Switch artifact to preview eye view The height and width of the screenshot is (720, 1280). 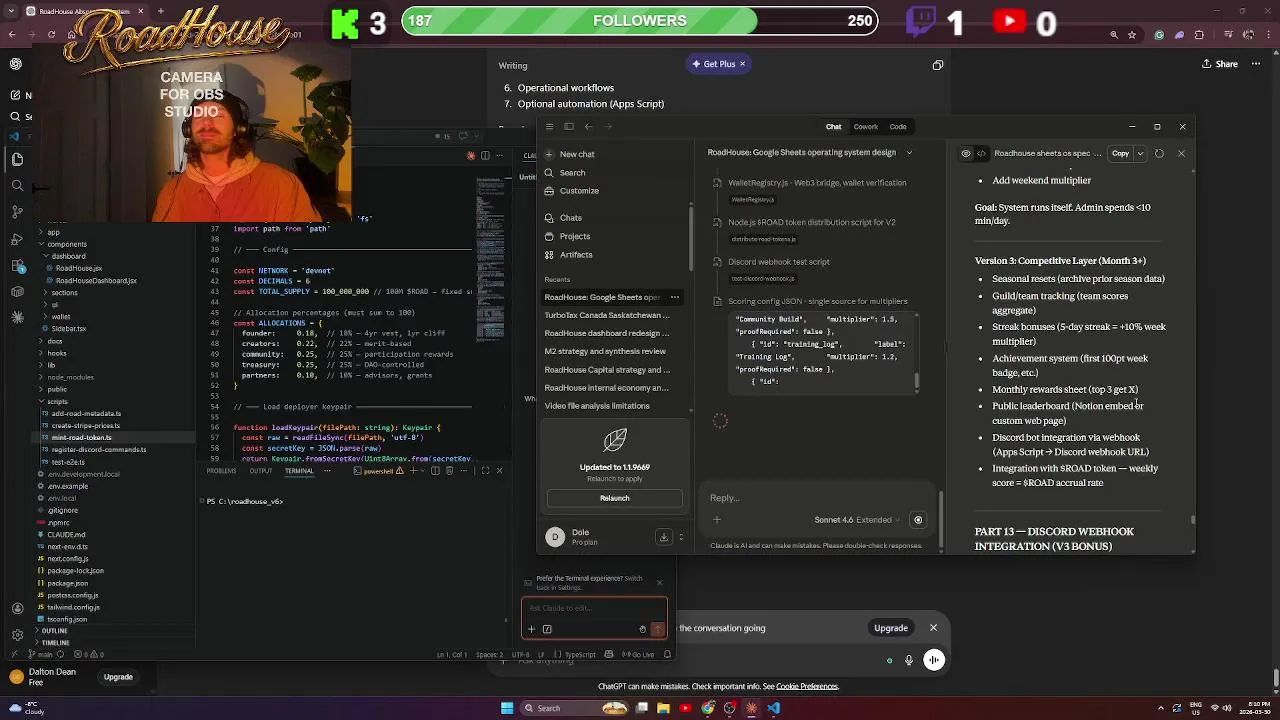click(x=965, y=154)
